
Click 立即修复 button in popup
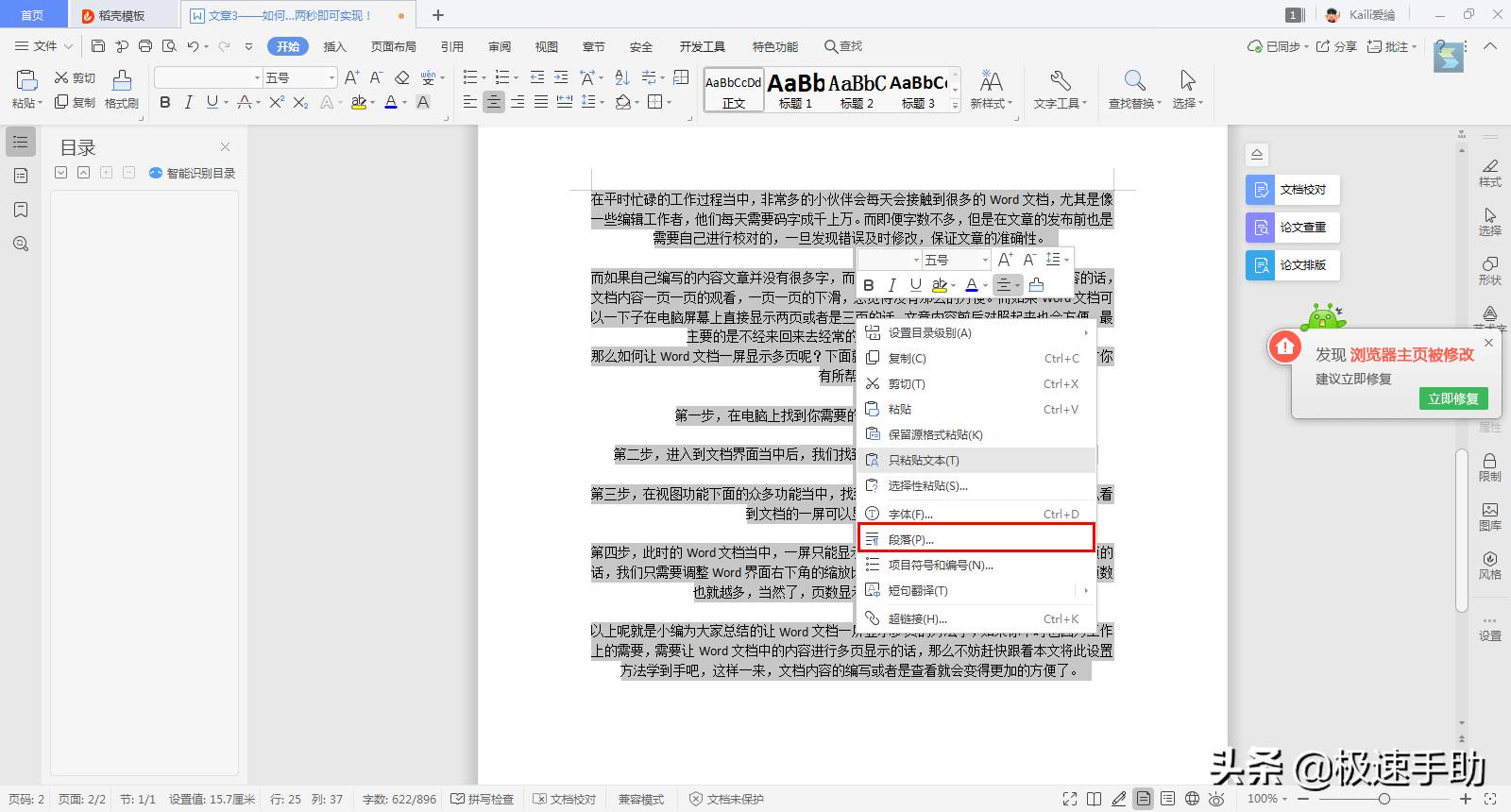pyautogui.click(x=1453, y=398)
